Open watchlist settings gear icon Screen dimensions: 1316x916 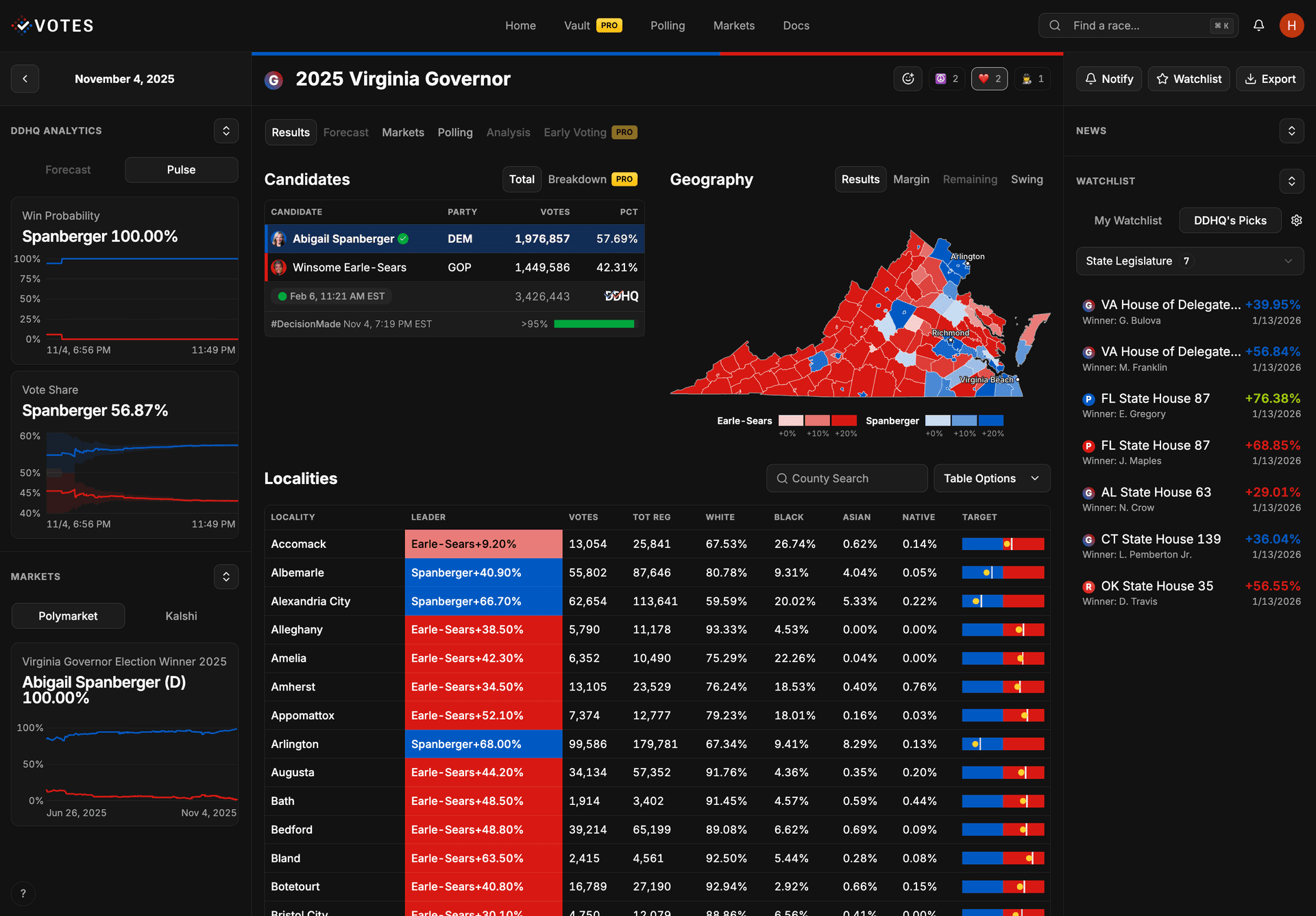point(1296,220)
